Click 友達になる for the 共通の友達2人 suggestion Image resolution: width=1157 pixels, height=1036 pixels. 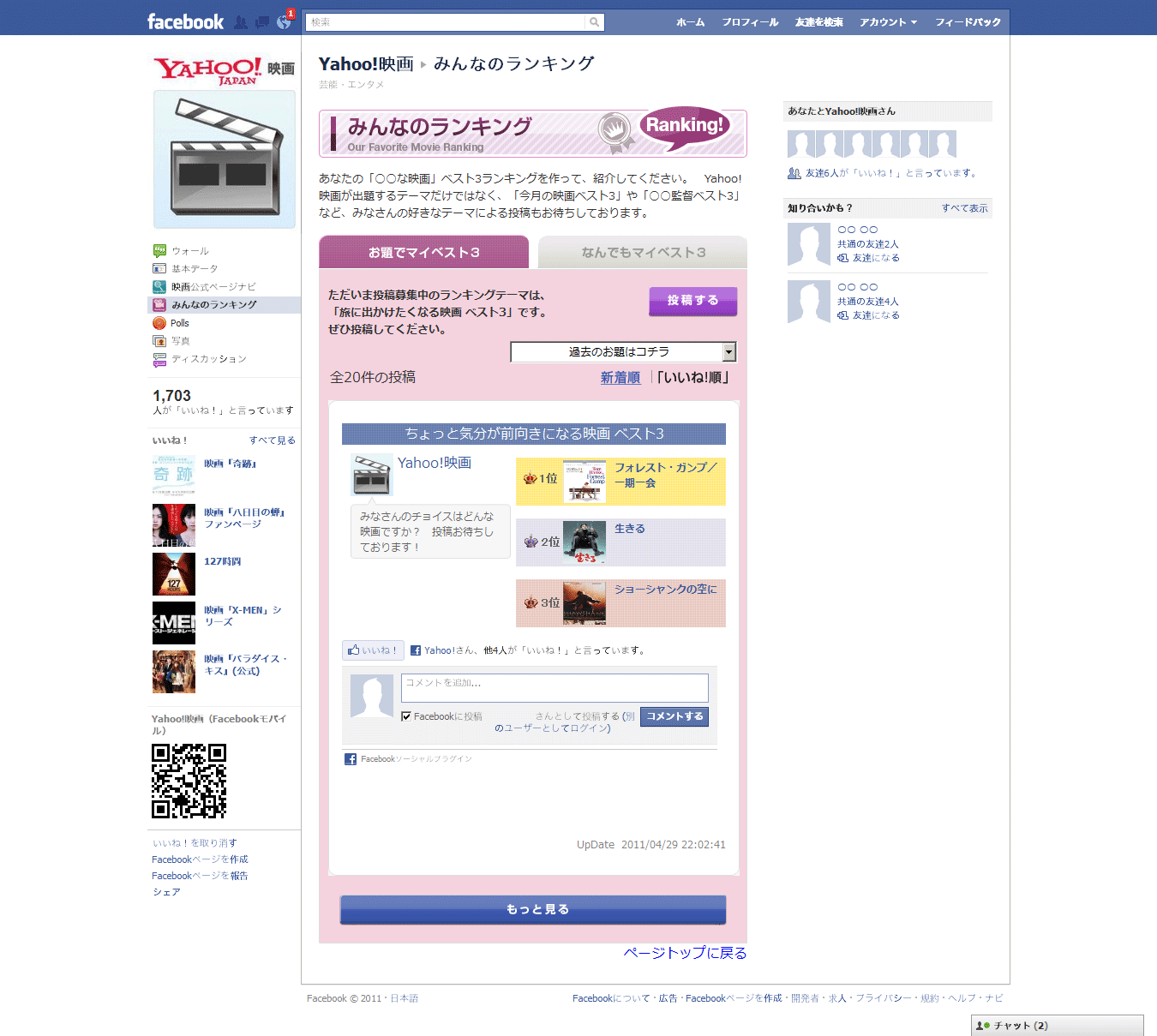point(875,258)
